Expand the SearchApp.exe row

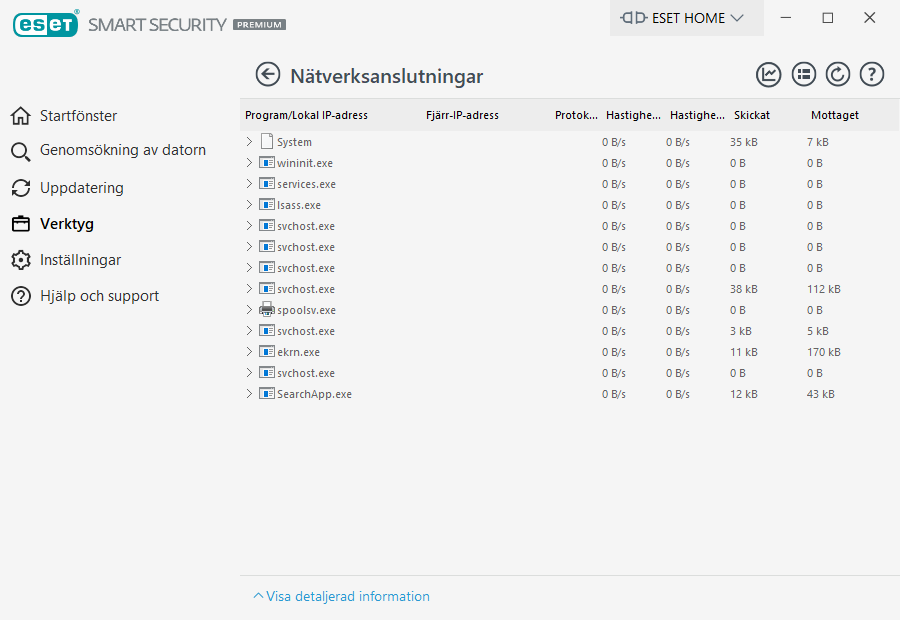(x=249, y=394)
